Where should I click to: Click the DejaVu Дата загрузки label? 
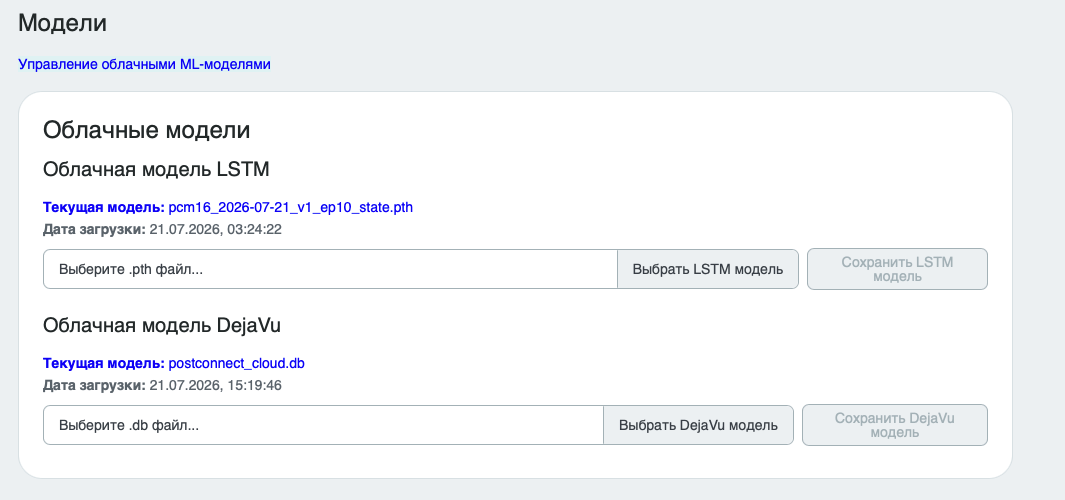coord(94,386)
